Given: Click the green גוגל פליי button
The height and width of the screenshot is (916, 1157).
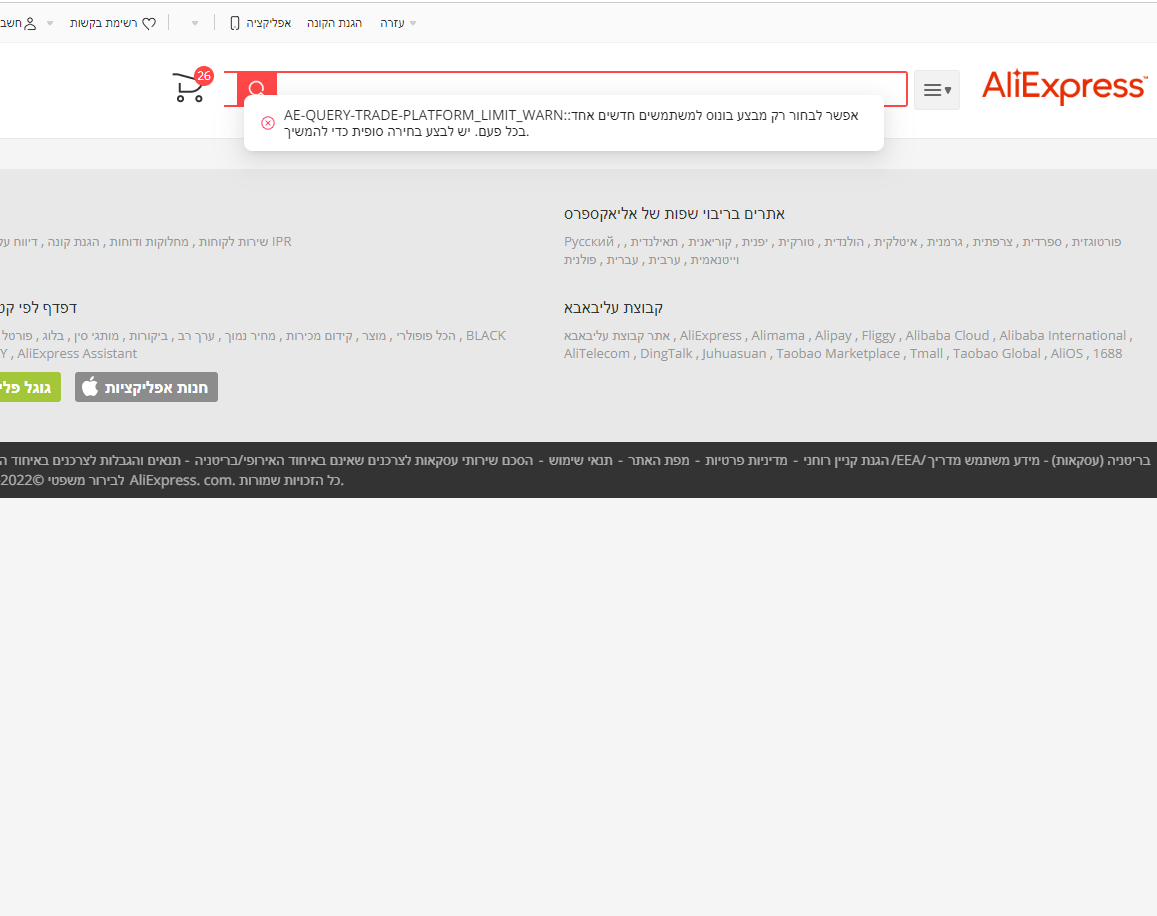Looking at the screenshot, I should tap(29, 387).
